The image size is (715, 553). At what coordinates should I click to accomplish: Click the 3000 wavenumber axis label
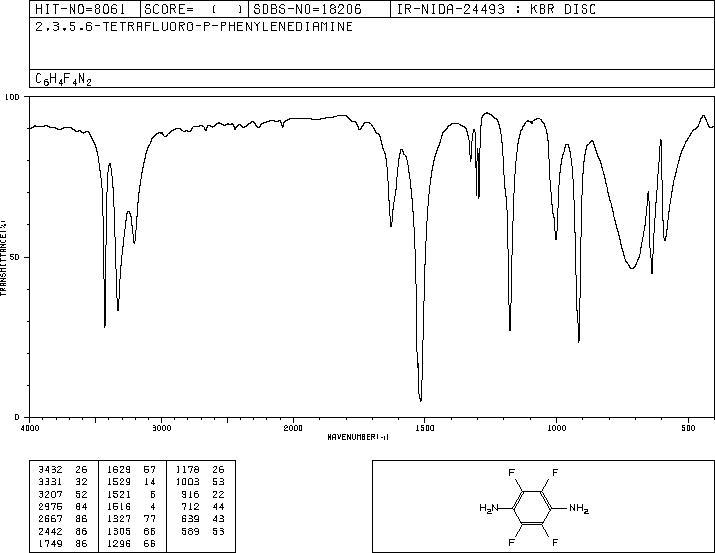click(x=162, y=428)
